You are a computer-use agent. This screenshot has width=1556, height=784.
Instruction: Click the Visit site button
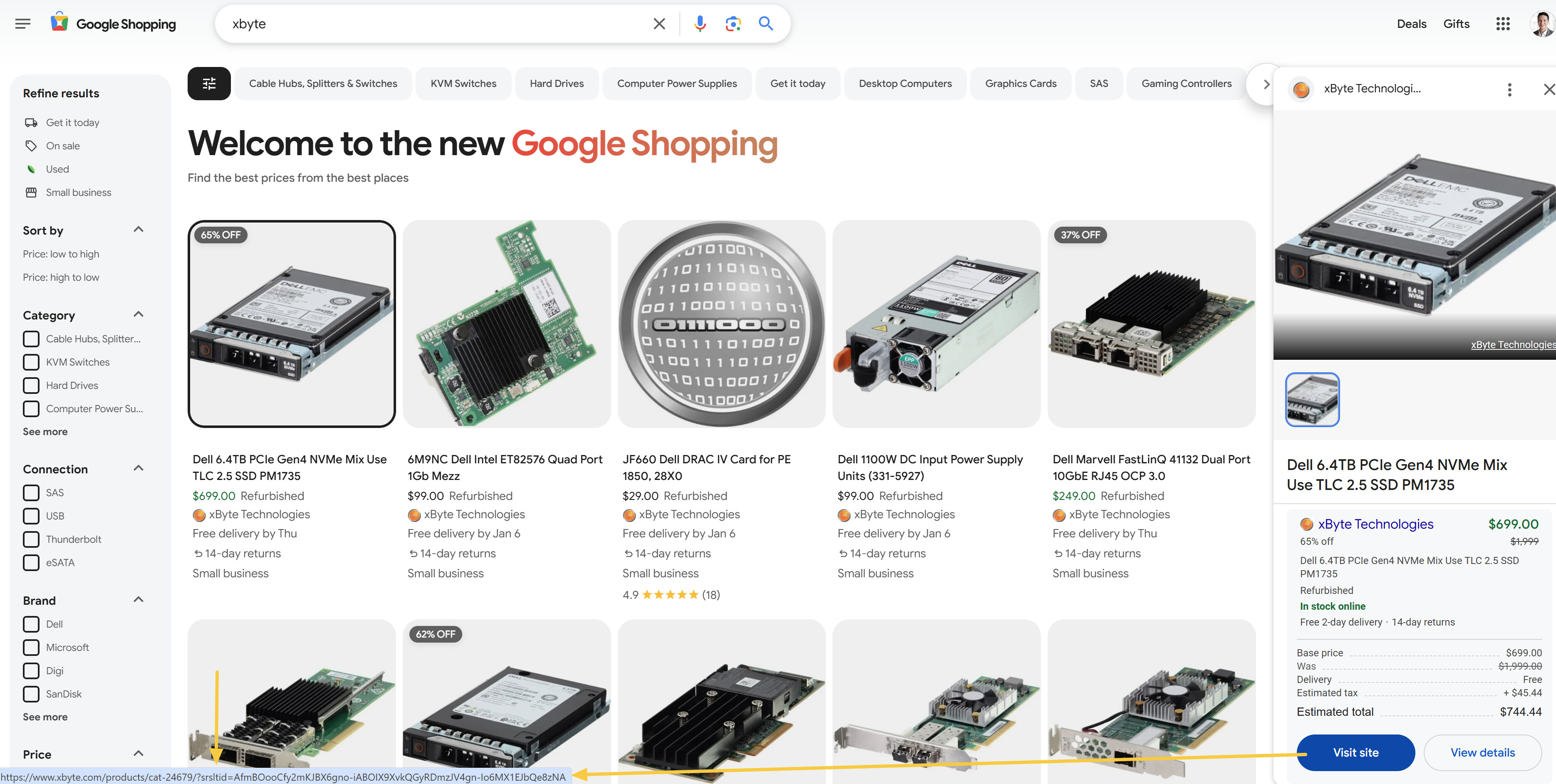pyautogui.click(x=1355, y=752)
